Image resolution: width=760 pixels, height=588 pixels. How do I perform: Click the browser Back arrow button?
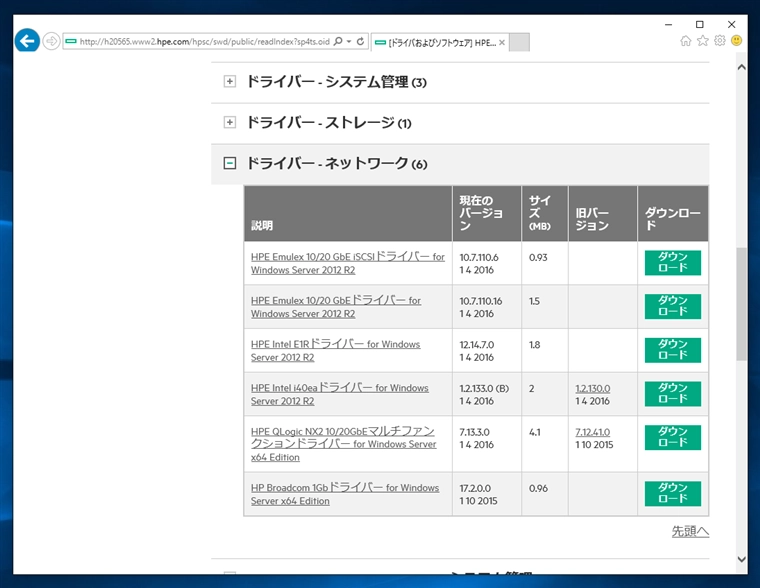tap(27, 41)
